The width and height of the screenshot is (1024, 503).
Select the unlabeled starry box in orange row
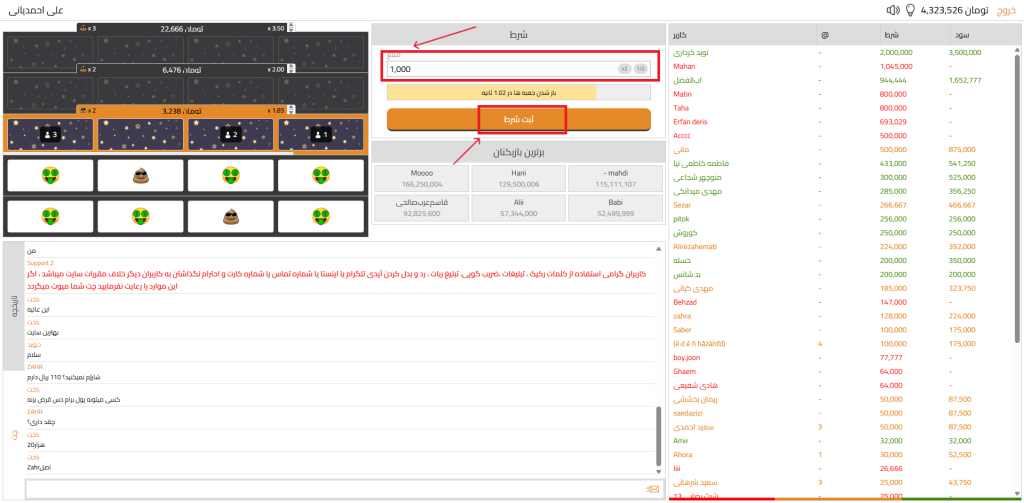140,135
